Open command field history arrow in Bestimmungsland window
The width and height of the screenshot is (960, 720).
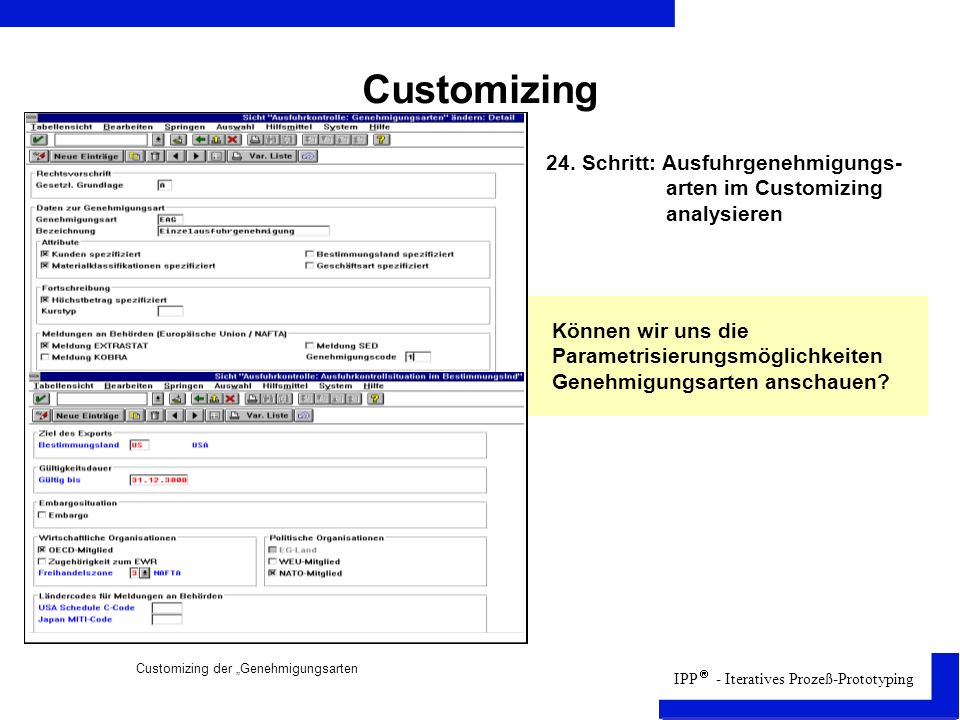[x=158, y=399]
